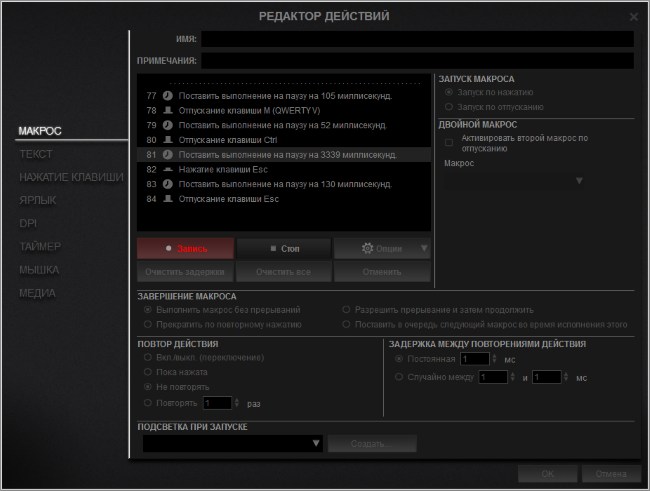Click into the Имя text field

[x=417, y=39]
